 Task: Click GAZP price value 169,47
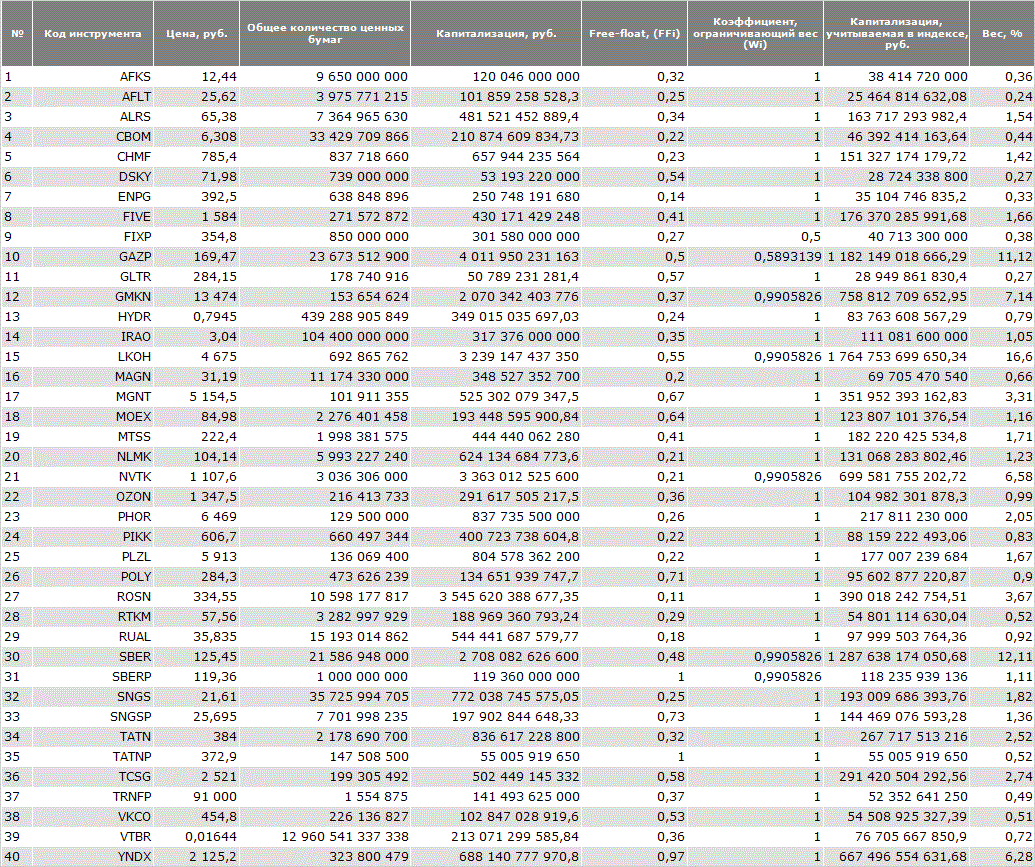[215, 256]
